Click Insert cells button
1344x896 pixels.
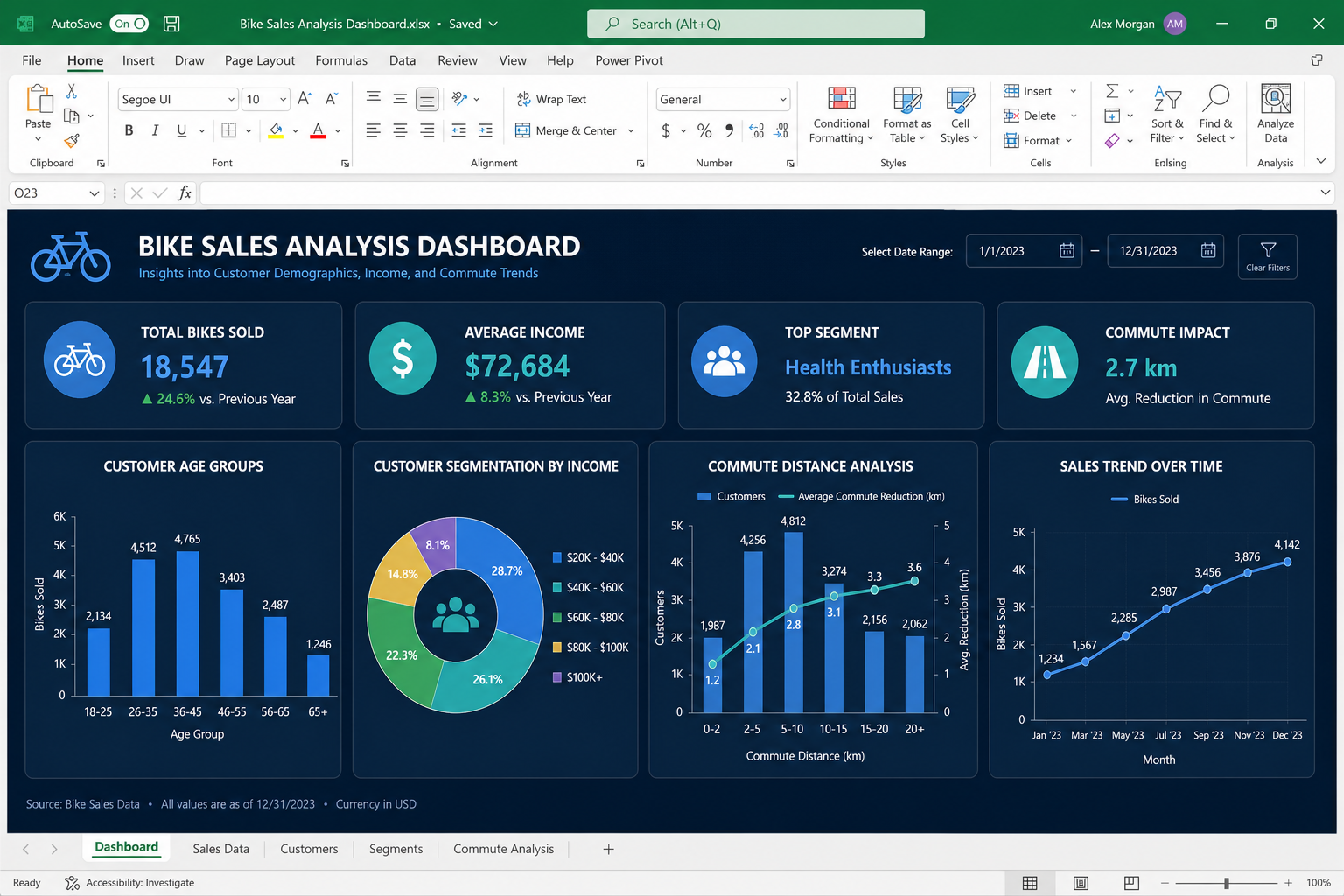click(x=1028, y=91)
